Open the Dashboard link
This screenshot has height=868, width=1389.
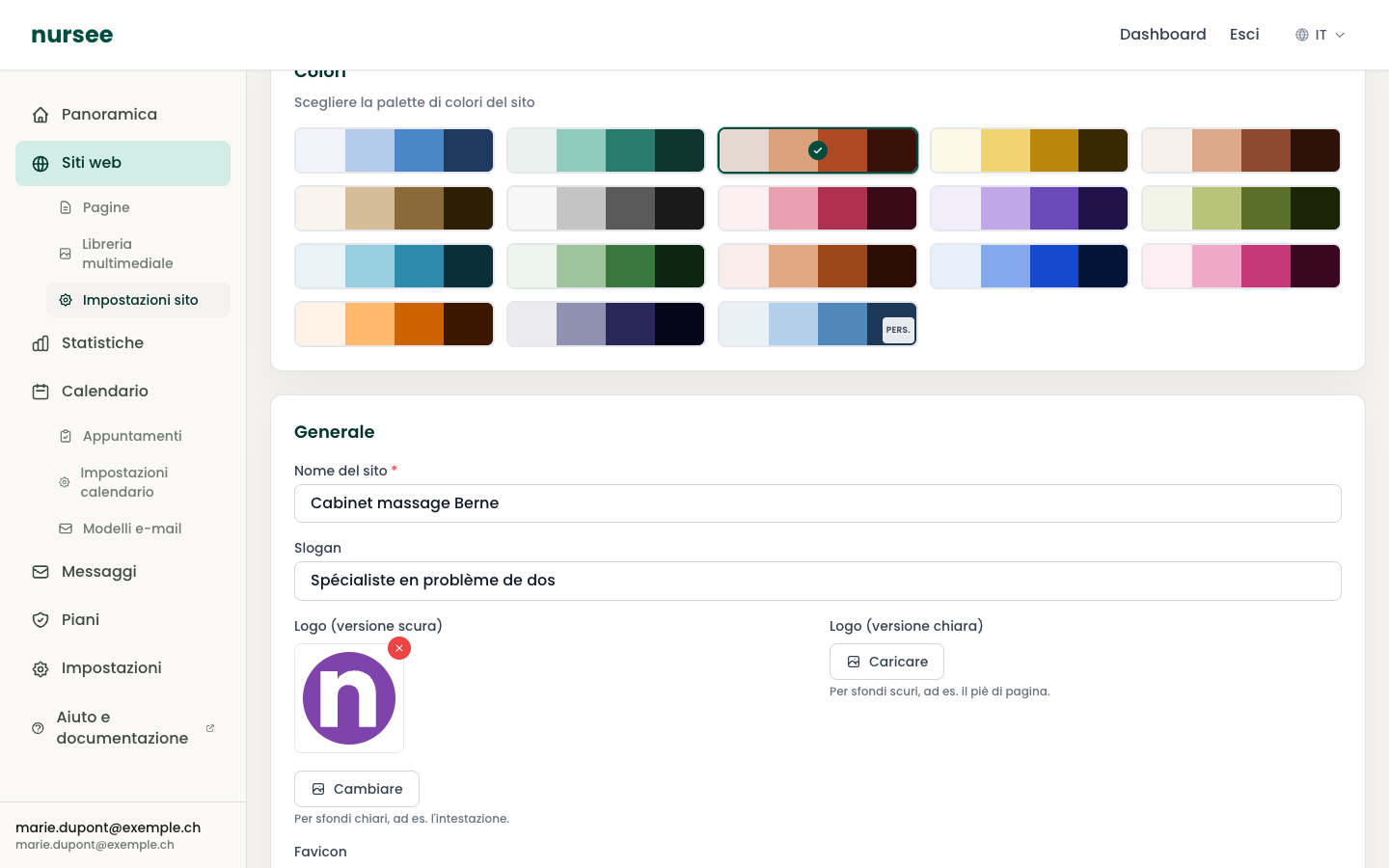1162,35
